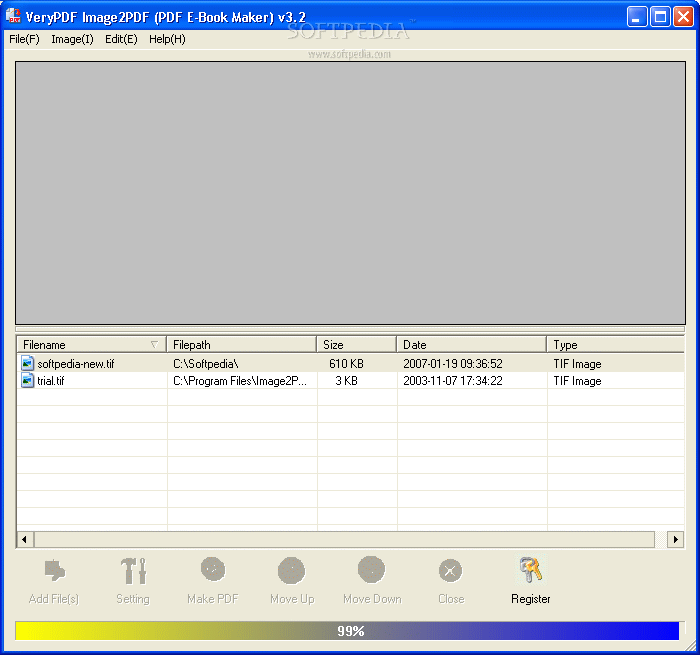Click the C:\Program Files\Image2P... filepath cell

(x=240, y=381)
